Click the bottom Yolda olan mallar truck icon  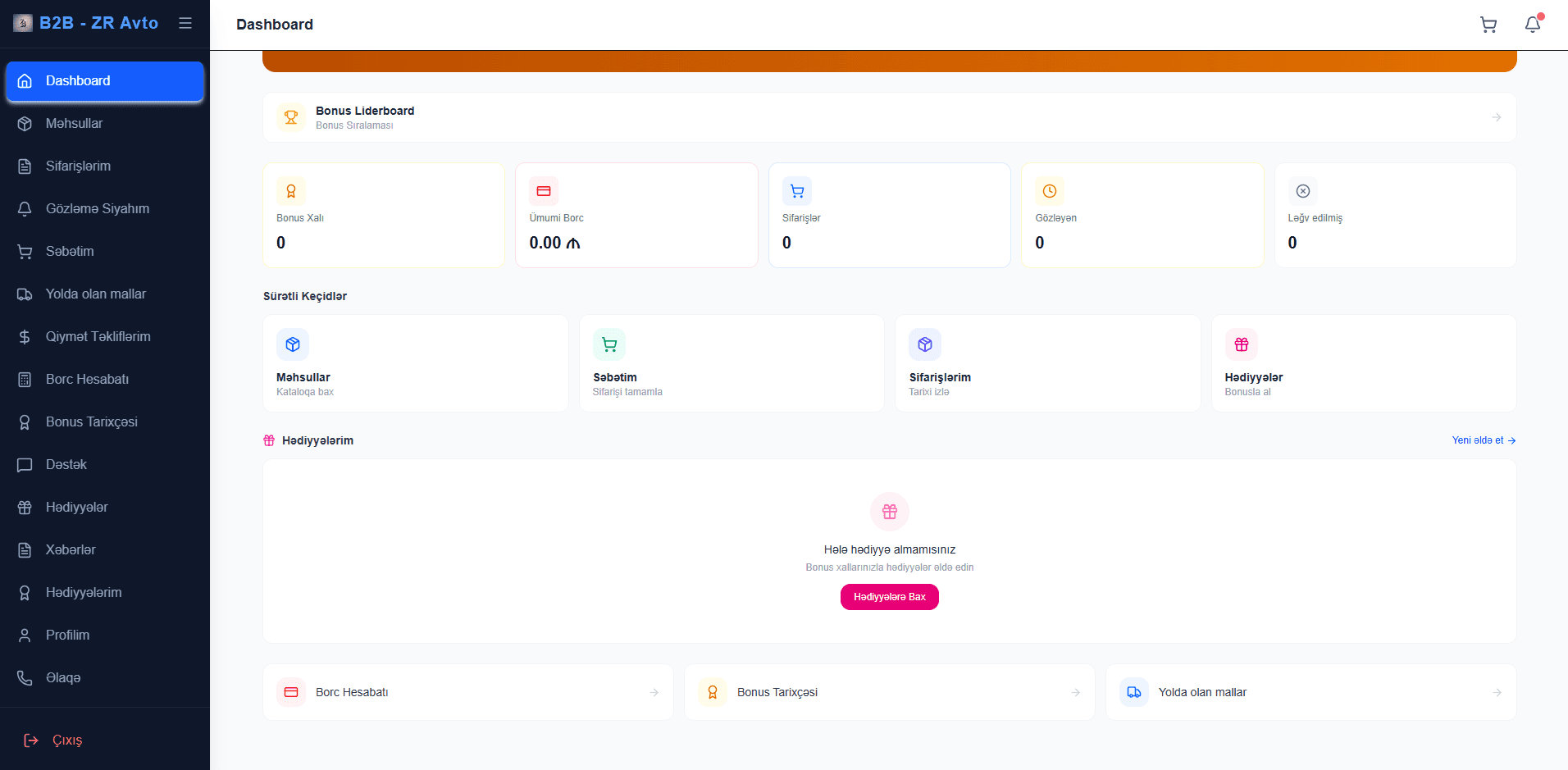click(1134, 692)
